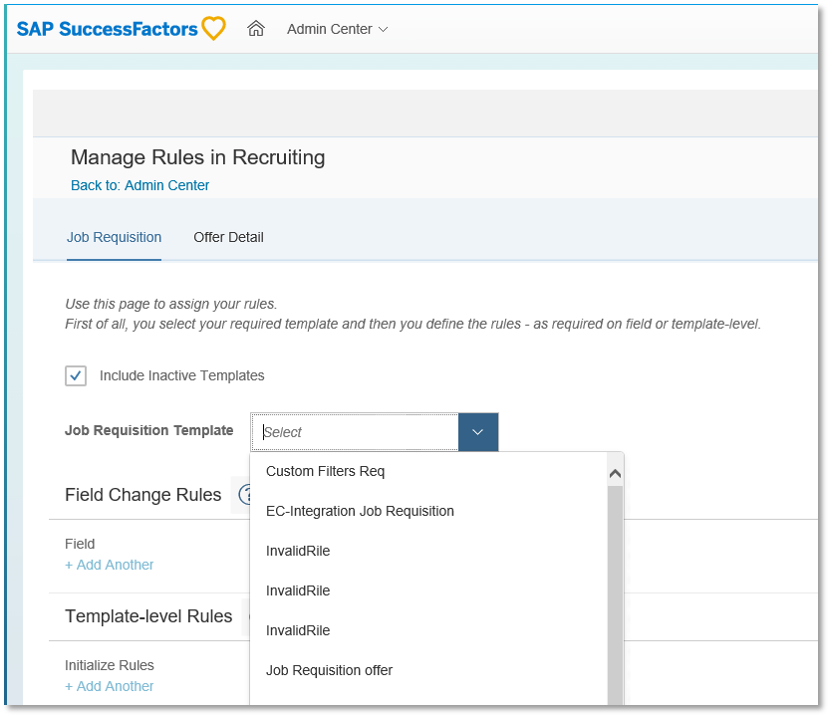The height and width of the screenshot is (717, 830).
Task: Choose Job Requisition offer template
Action: point(329,670)
